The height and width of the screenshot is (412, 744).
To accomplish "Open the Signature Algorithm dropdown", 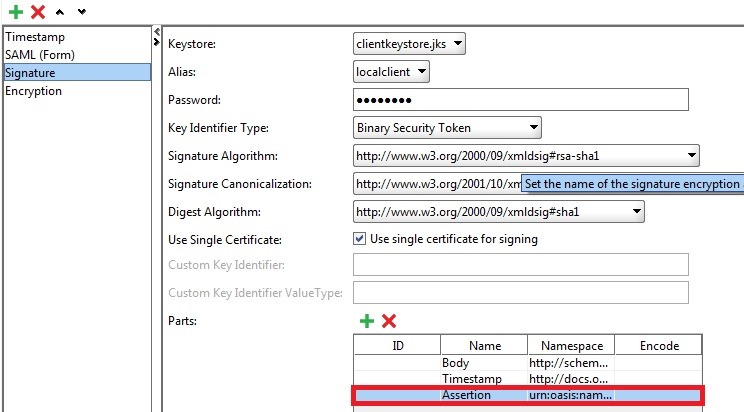I will (x=526, y=156).
